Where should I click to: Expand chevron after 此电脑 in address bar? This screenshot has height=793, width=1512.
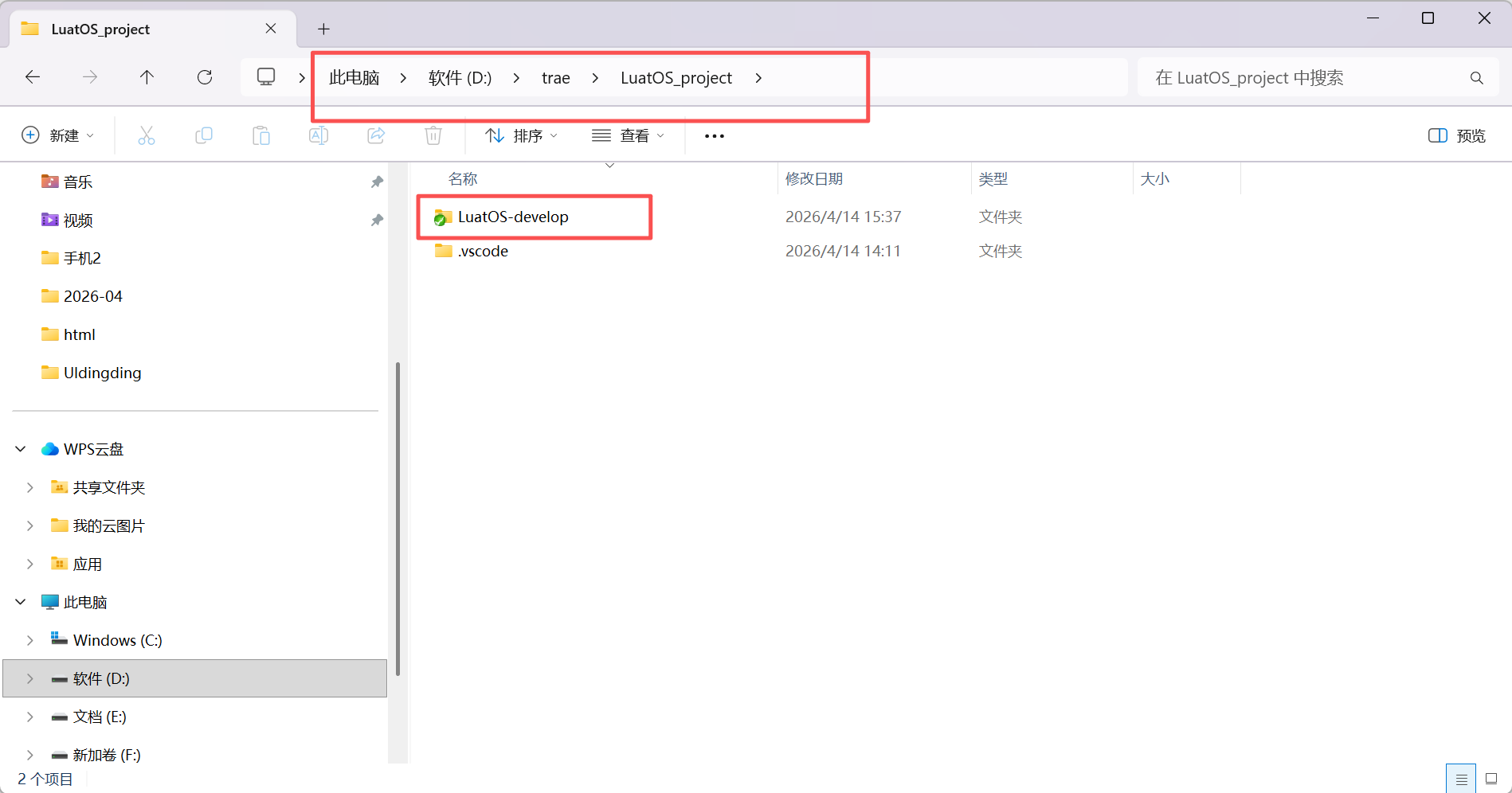pyautogui.click(x=403, y=77)
